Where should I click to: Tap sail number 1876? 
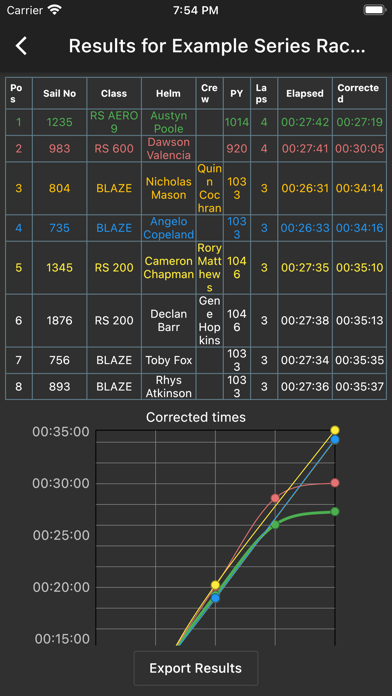click(59, 320)
